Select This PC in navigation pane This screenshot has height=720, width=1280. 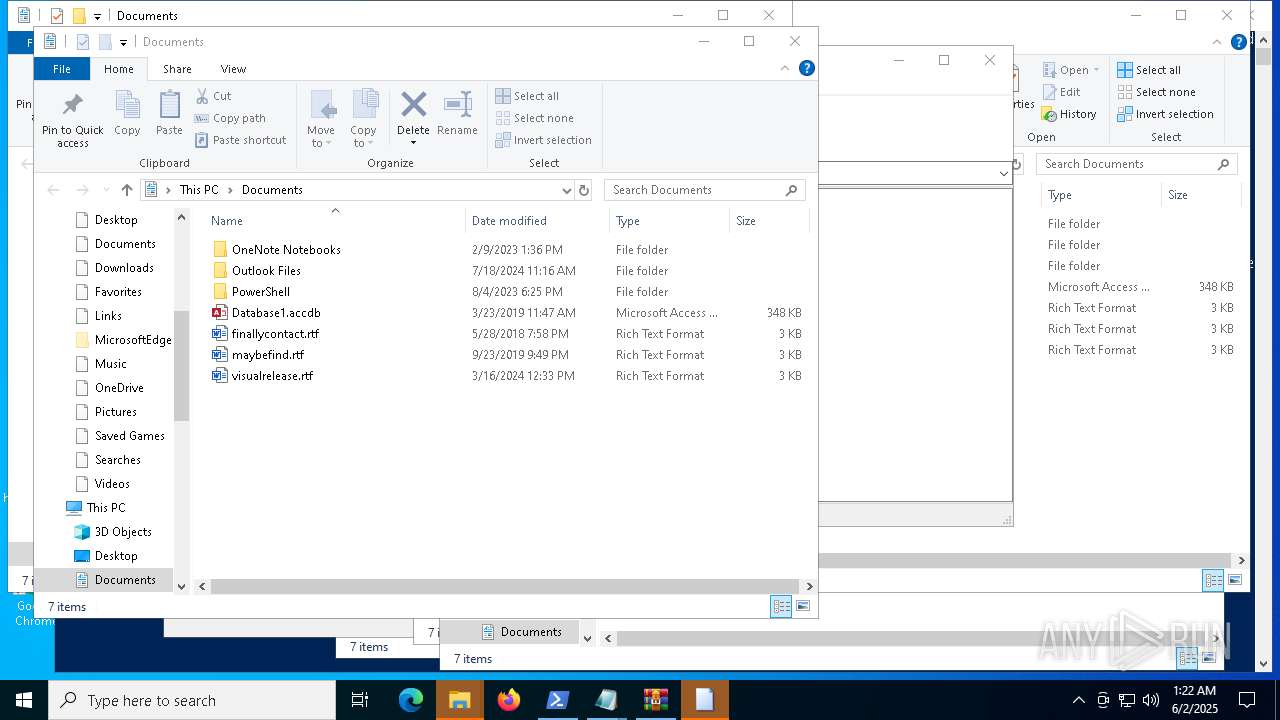(x=106, y=508)
